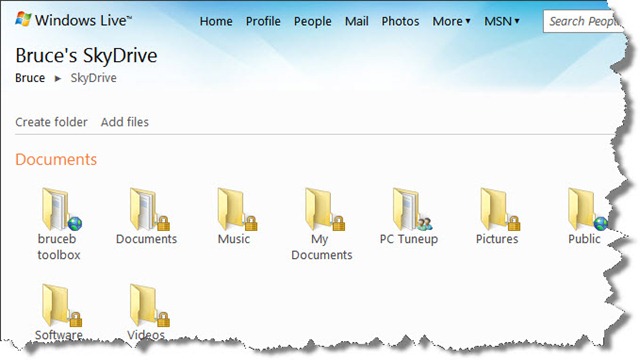Image resolution: width=640 pixels, height=360 pixels.
Task: Click the Bruce breadcrumb link
Action: click(30, 78)
